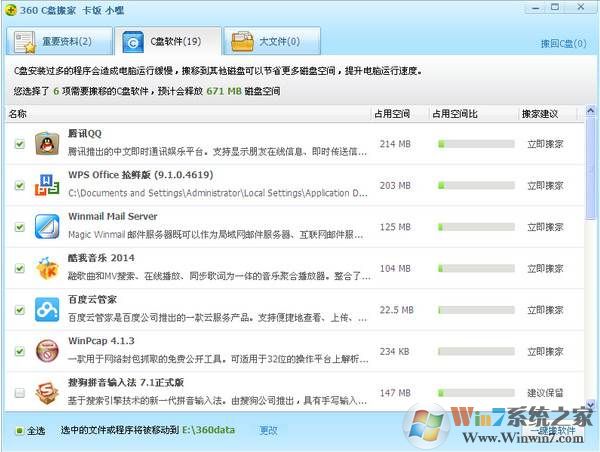Click the Kuwo Music 2014 icon
This screenshot has width=600, height=452.
(47, 268)
